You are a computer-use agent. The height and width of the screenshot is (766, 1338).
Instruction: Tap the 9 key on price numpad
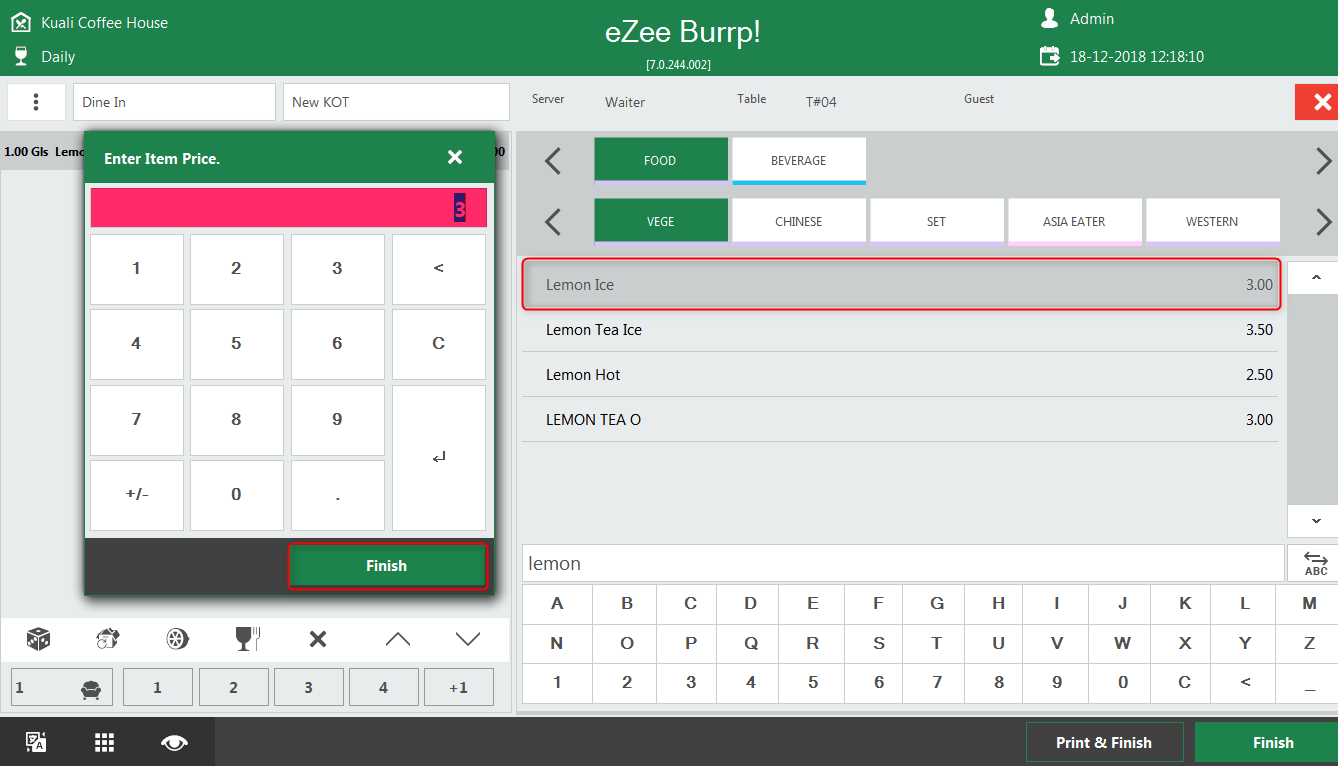click(338, 420)
